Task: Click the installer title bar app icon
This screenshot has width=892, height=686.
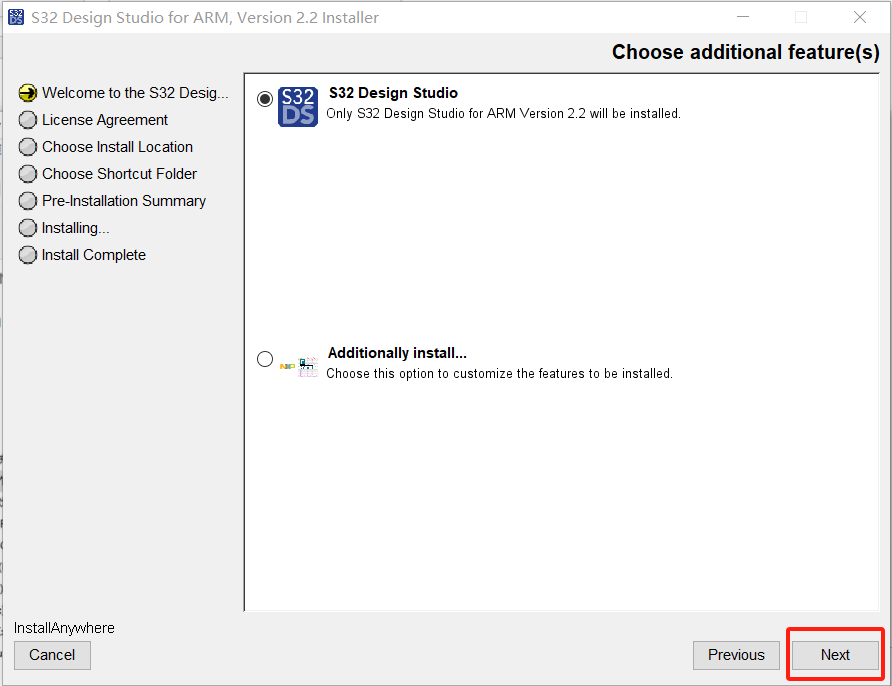Action: pos(16,18)
